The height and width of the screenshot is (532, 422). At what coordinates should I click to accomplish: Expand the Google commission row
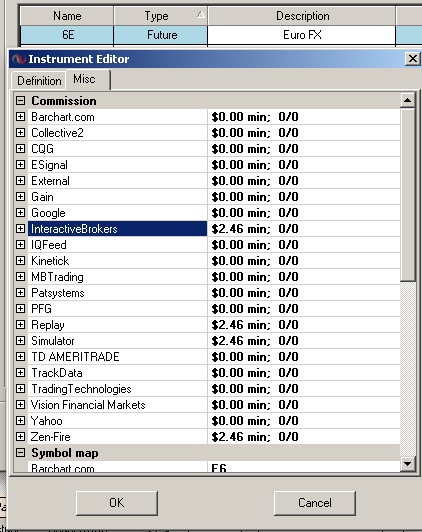(x=20, y=213)
